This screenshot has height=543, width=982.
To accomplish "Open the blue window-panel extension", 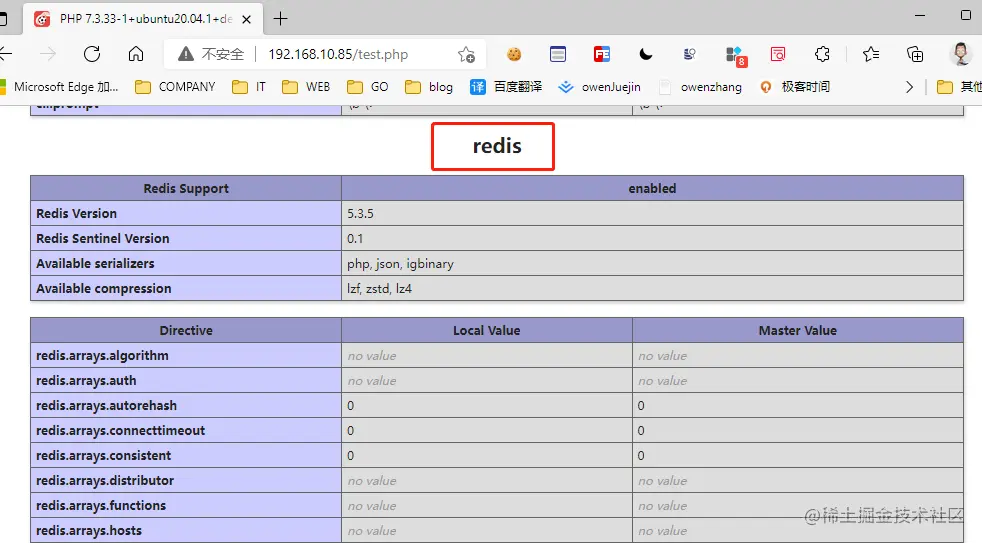I will coord(558,54).
